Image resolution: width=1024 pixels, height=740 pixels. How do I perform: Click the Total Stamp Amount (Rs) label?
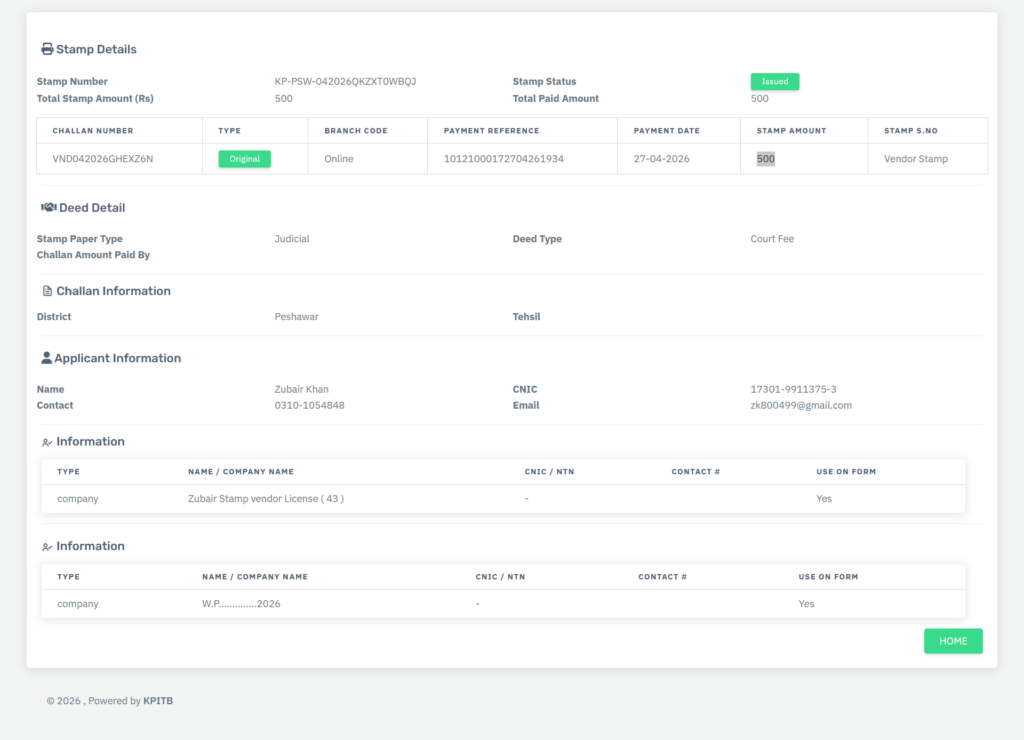click(95, 98)
